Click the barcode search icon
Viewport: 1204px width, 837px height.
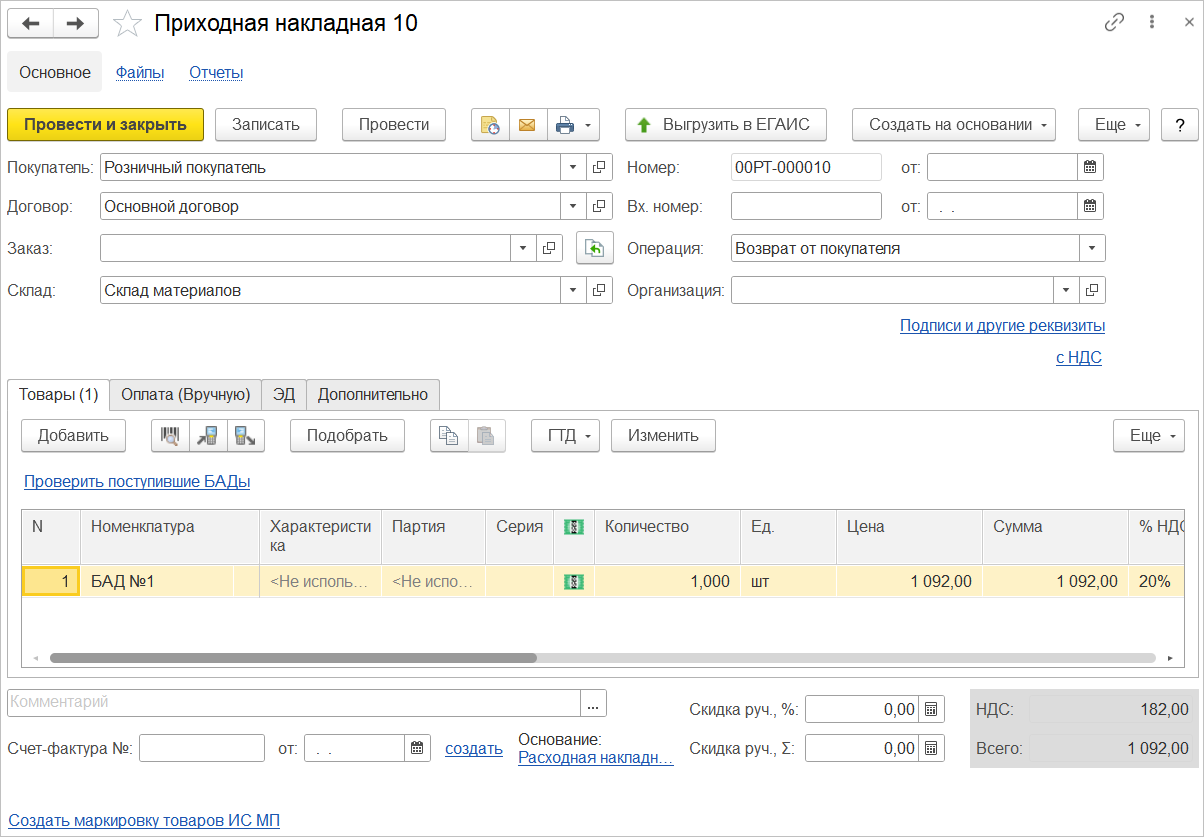pos(169,436)
